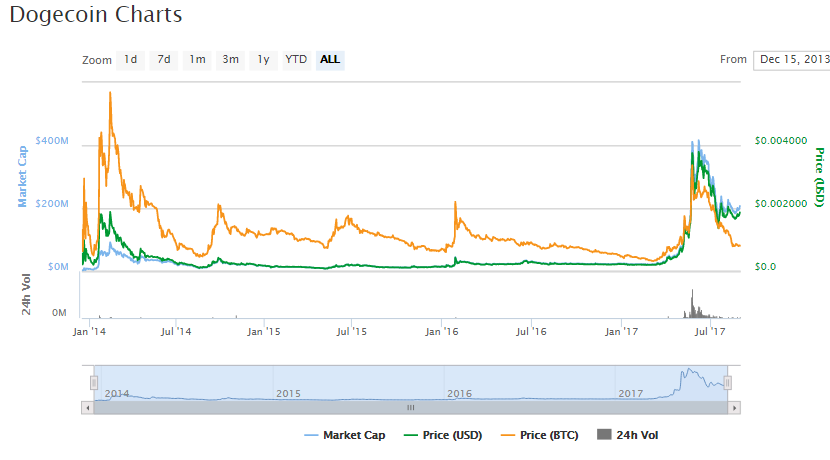Click the Jul '17 axis label
830x460 pixels.
pos(710,332)
